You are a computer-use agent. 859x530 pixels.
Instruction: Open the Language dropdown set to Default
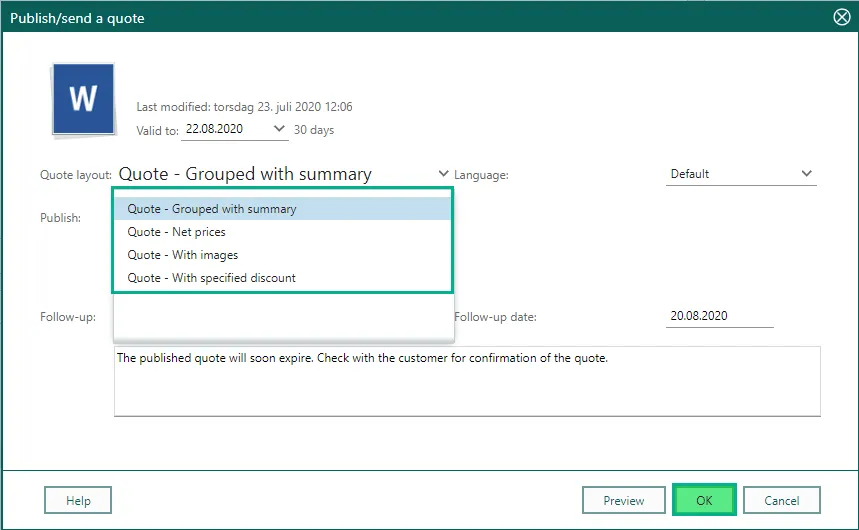point(741,174)
